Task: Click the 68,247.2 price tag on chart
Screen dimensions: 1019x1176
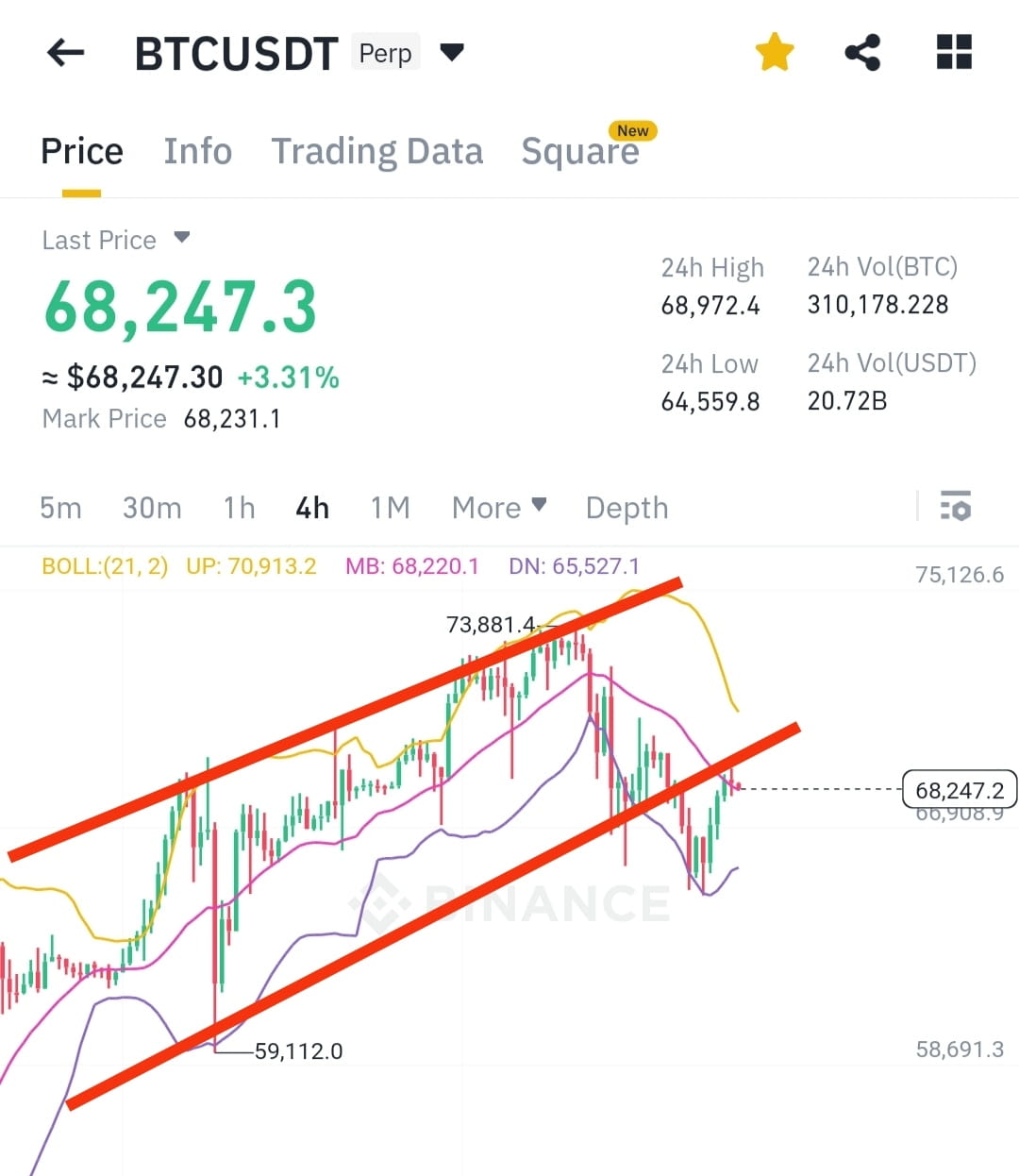Action: pyautogui.click(x=960, y=790)
